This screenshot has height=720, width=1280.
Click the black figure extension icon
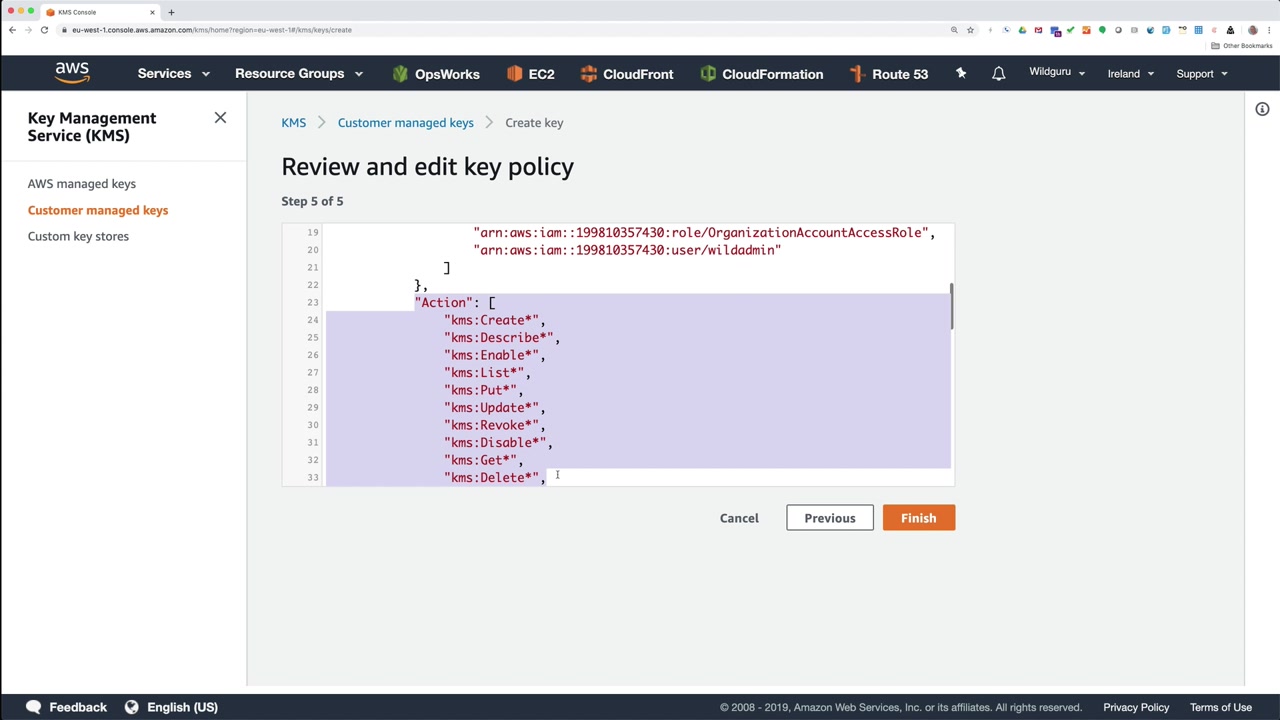pos(1230,30)
